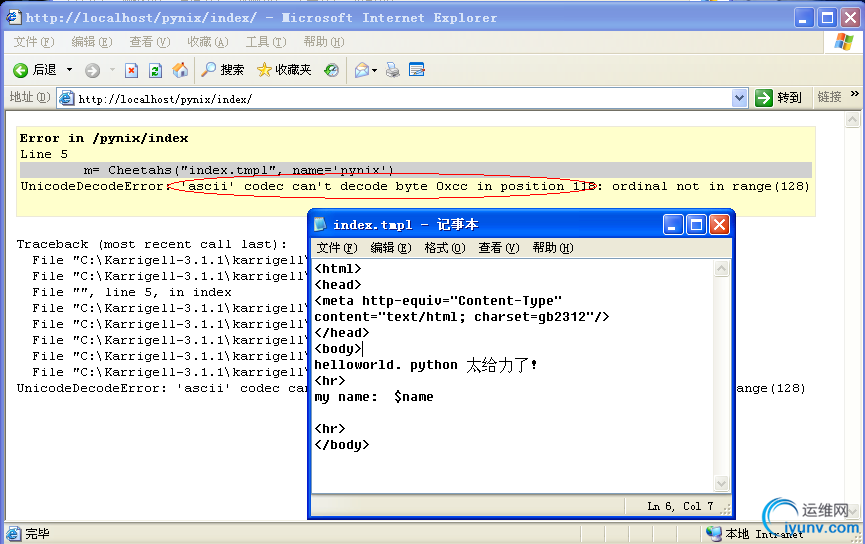Open Notepad 编辑(E) menu
This screenshot has width=865, height=544.
coord(391,248)
